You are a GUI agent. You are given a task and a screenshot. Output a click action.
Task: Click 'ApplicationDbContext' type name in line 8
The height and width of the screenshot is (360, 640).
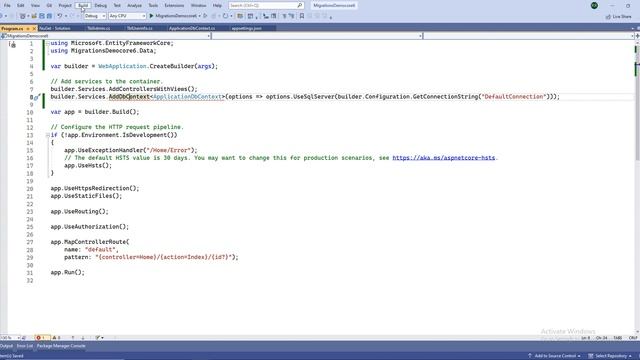point(187,97)
